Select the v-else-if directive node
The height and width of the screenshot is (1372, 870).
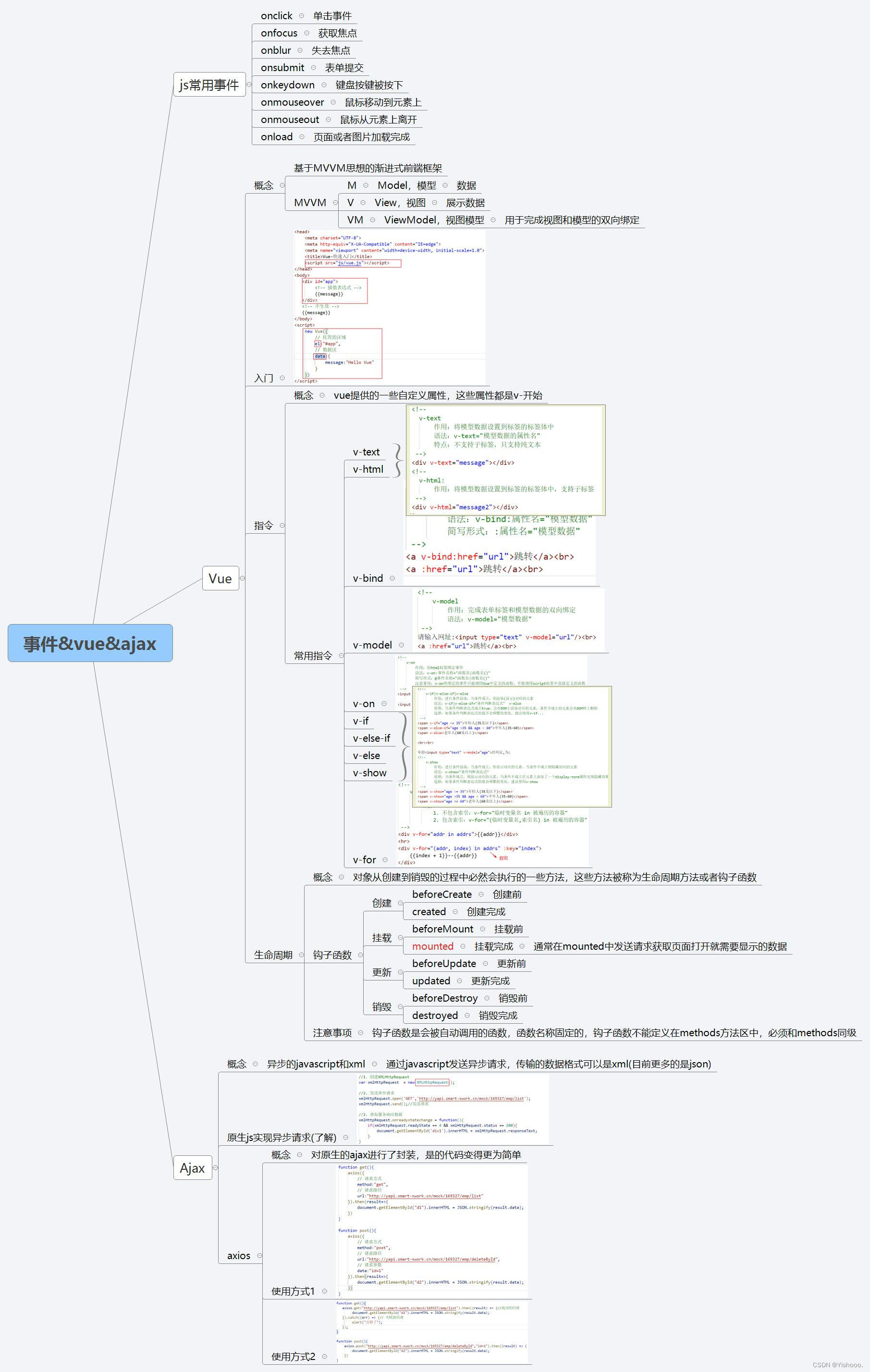[371, 738]
